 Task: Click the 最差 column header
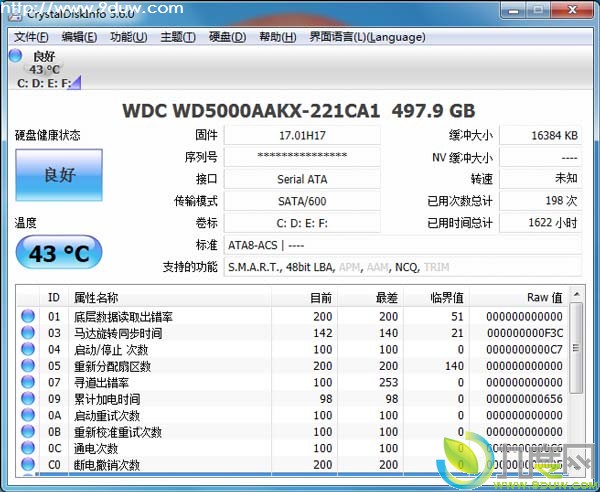[370, 297]
